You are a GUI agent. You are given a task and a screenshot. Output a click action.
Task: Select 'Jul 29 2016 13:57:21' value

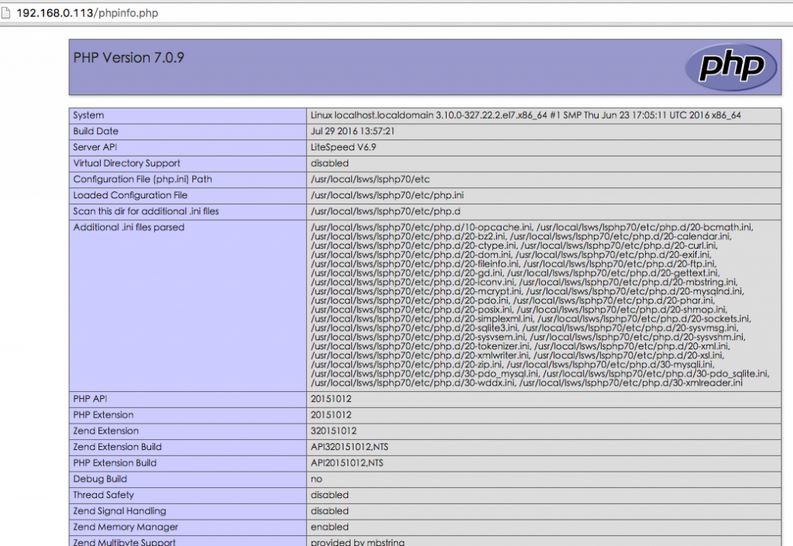[353, 131]
